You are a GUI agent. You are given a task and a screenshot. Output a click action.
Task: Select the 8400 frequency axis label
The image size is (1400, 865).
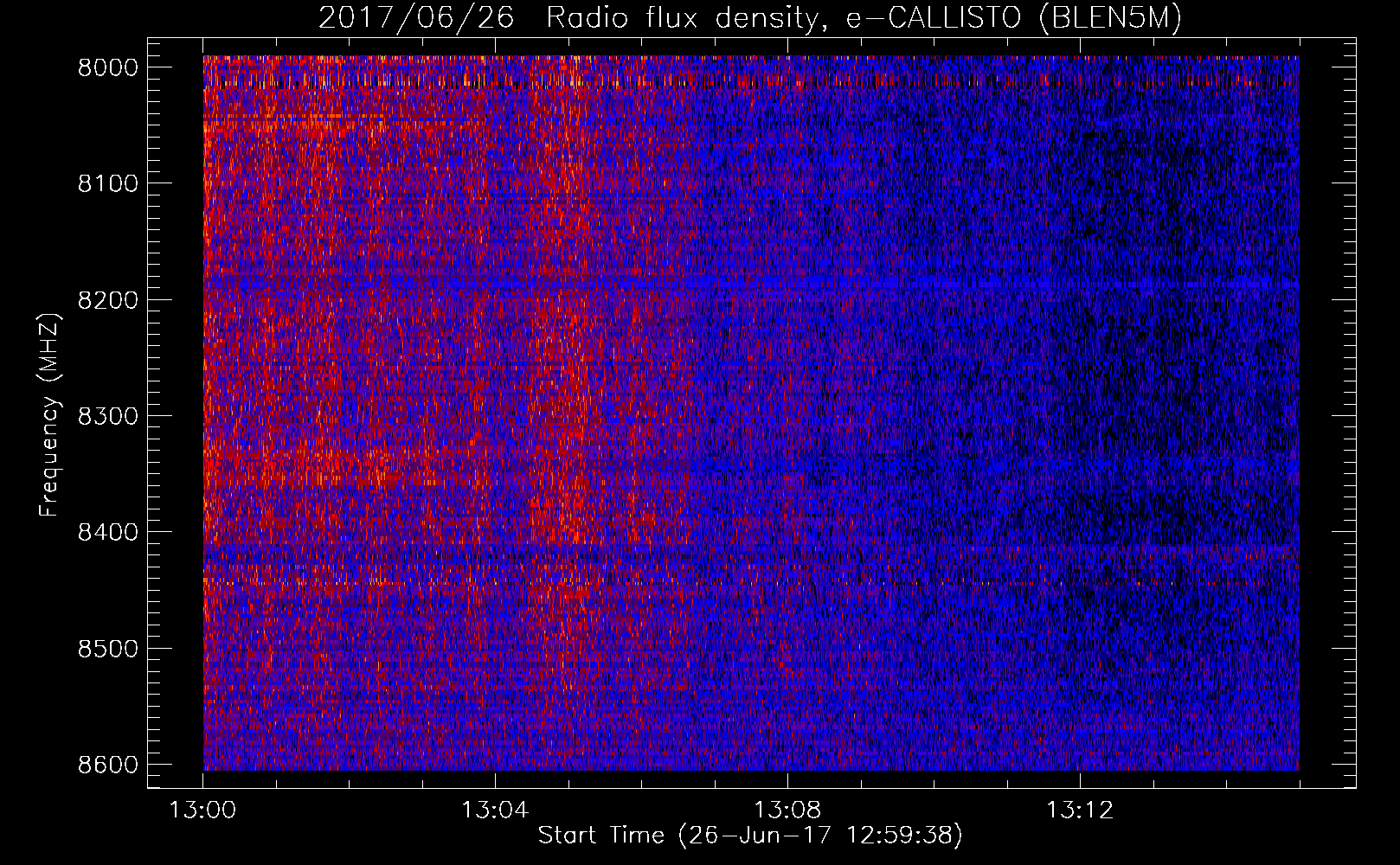108,532
